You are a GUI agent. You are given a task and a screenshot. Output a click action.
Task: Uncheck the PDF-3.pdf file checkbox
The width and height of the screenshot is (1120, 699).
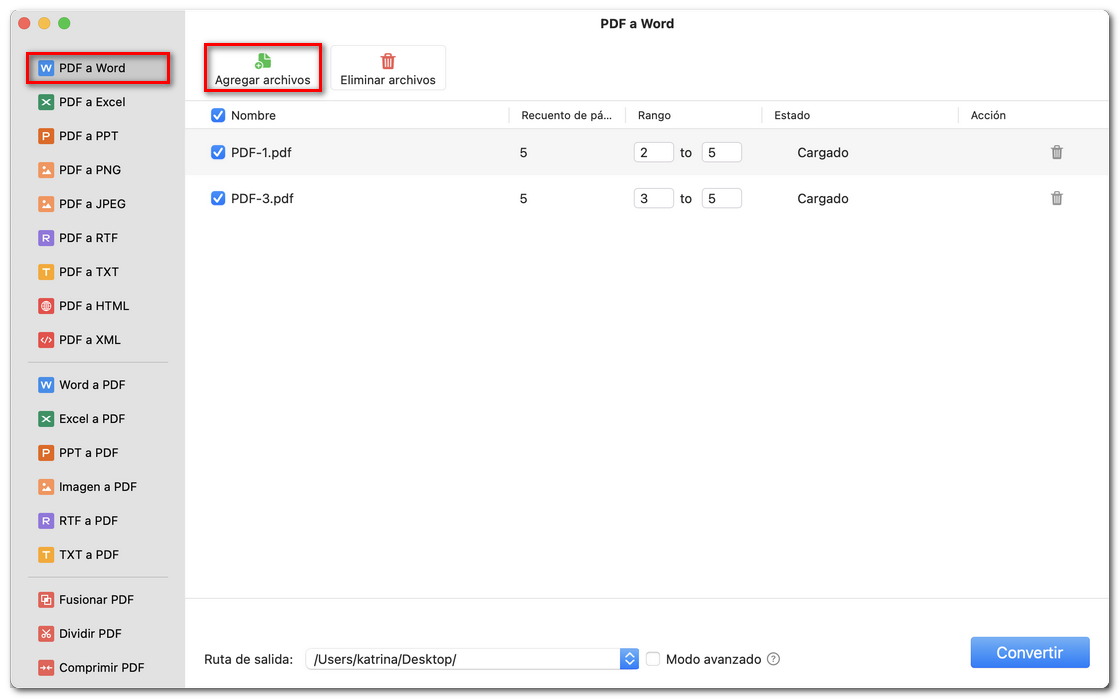[x=218, y=198]
